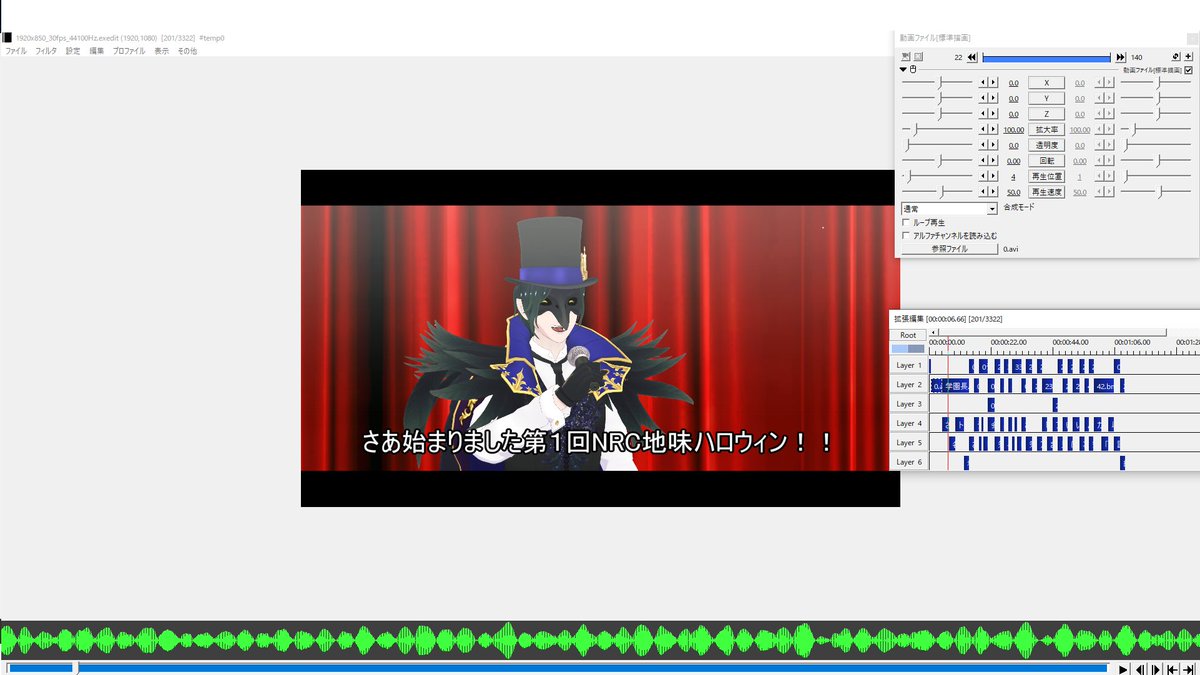Viewport: 1200px width, 675px height.
Task: Enable the ループ再生 checkbox
Action: click(906, 222)
